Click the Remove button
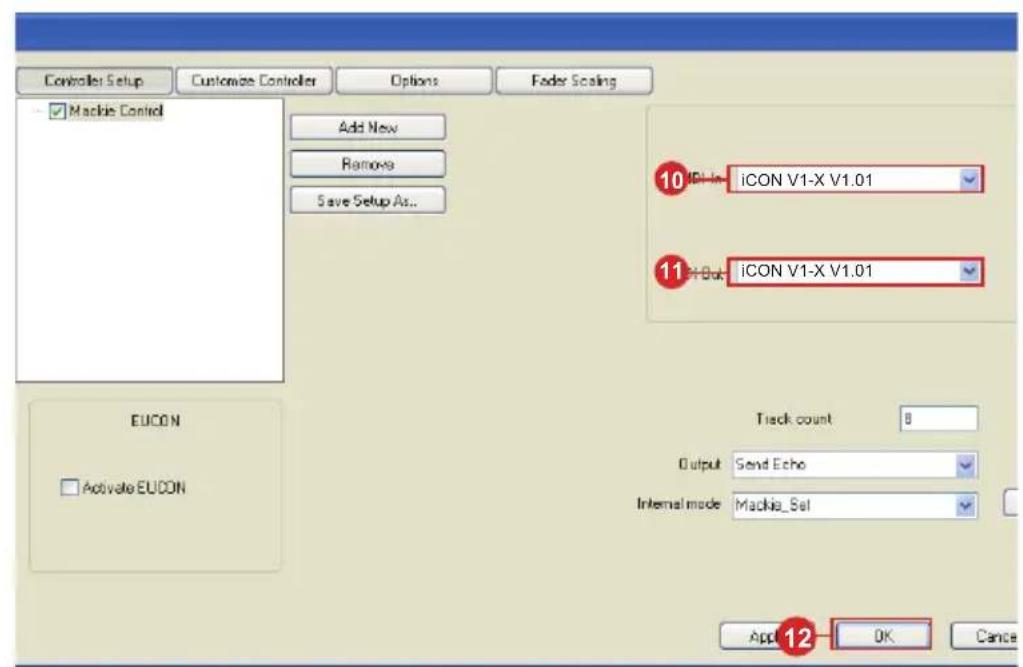The width and height of the screenshot is (1023, 667). pos(368,164)
